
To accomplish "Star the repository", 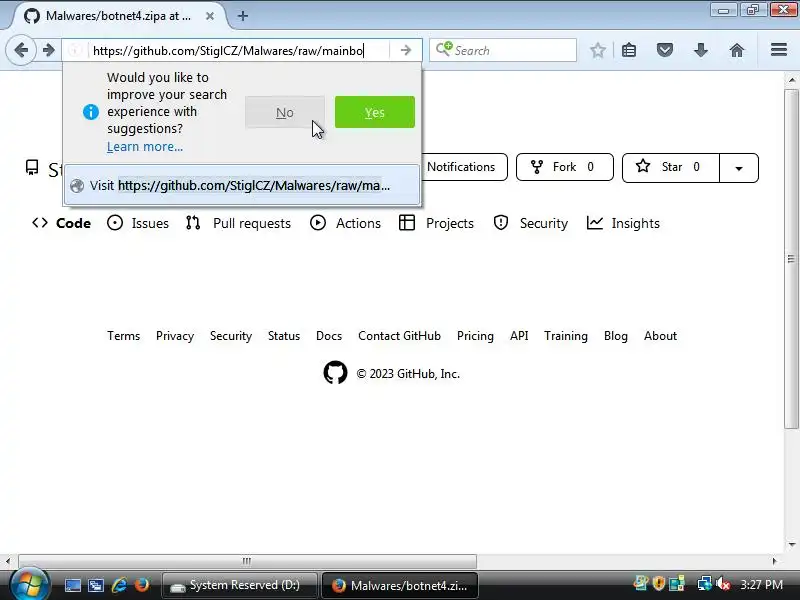I will pyautogui.click(x=670, y=167).
